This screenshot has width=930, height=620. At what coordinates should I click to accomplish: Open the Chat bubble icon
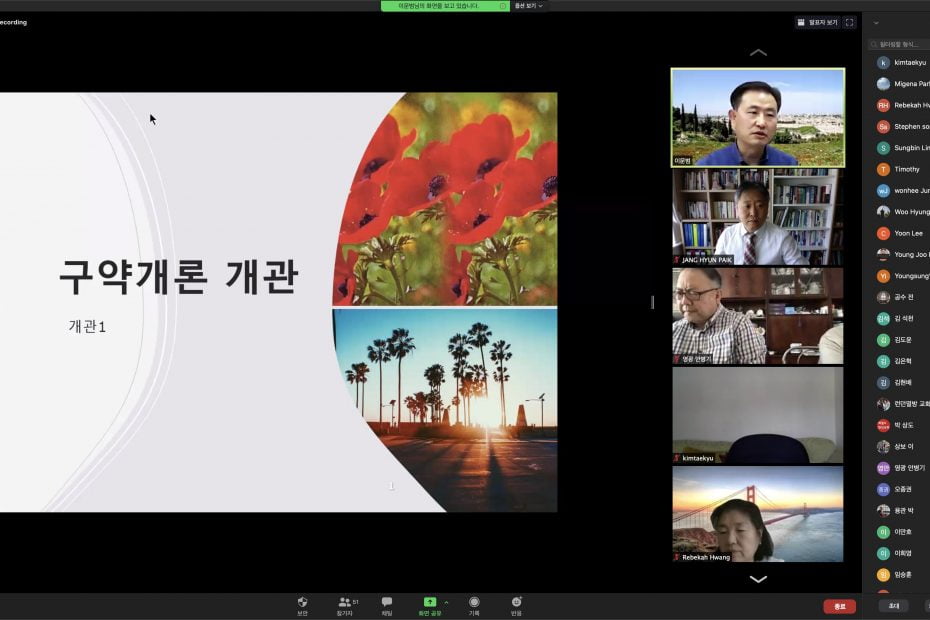[x=387, y=602]
